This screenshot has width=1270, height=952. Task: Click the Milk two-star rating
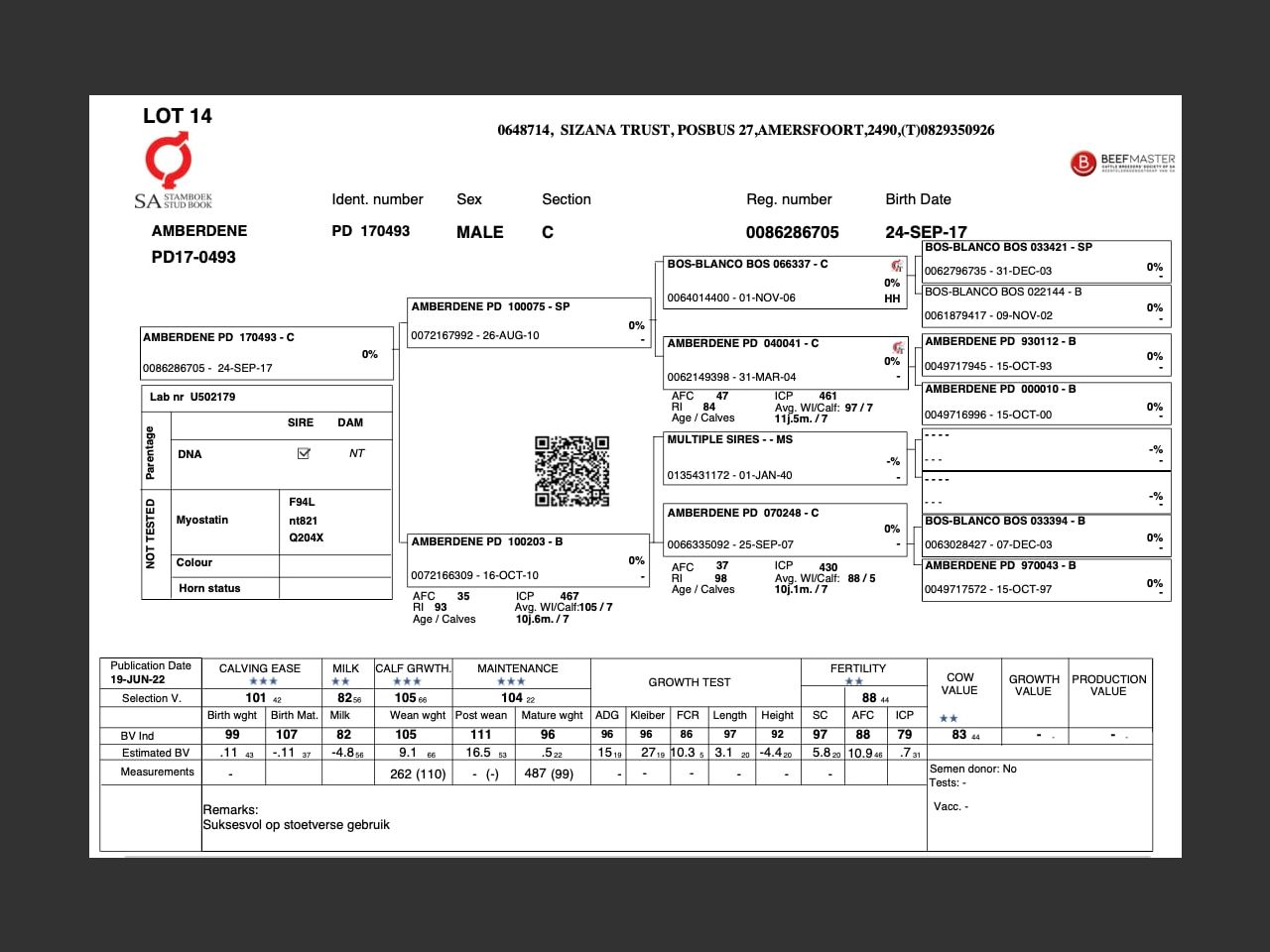pos(340,681)
